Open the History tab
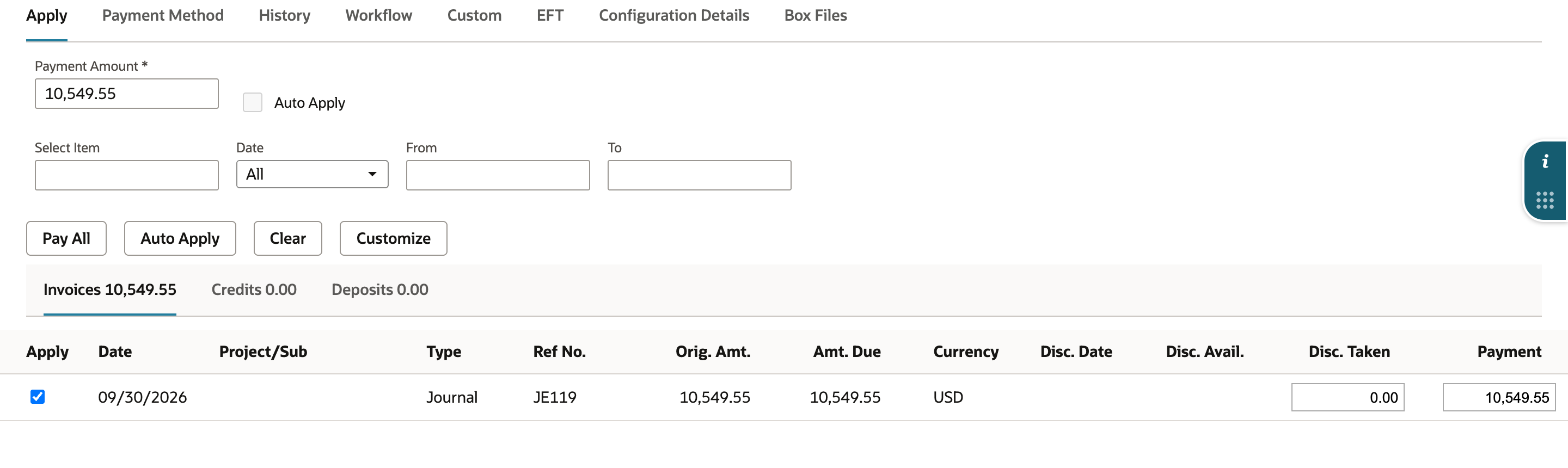The height and width of the screenshot is (468, 1568). pos(284,15)
